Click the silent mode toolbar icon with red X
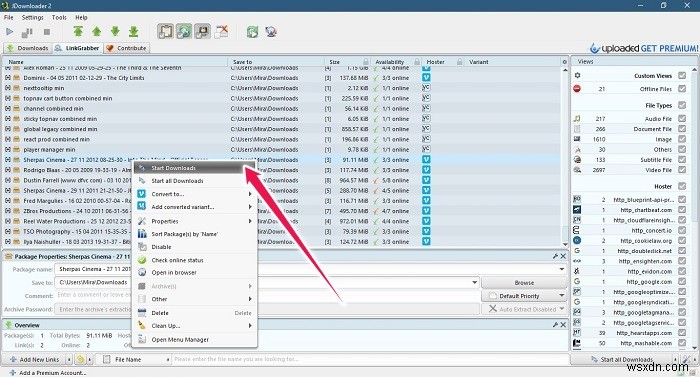The image size is (700, 377). point(221,31)
